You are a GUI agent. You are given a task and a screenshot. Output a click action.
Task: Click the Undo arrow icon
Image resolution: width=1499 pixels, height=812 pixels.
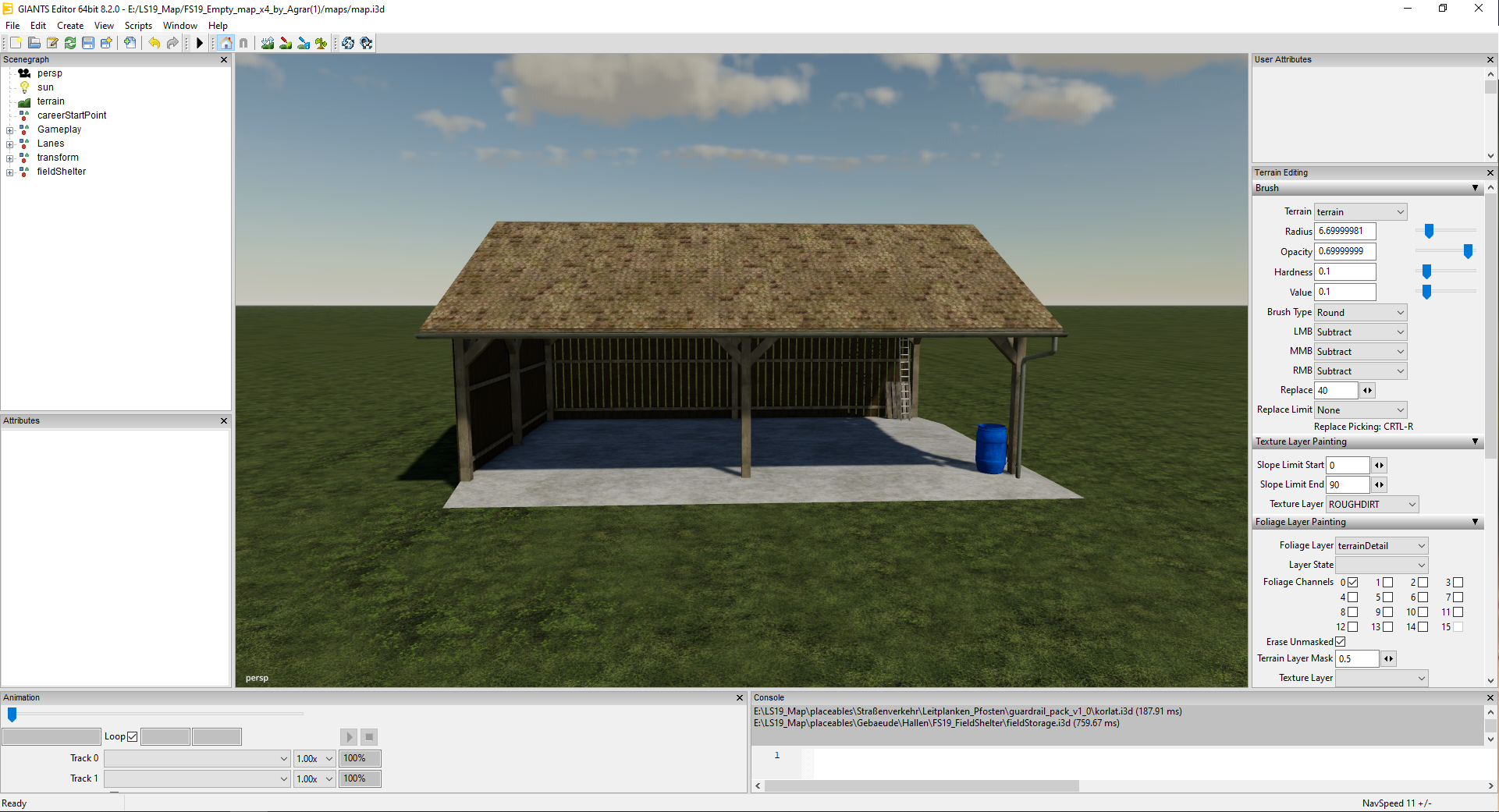point(154,43)
